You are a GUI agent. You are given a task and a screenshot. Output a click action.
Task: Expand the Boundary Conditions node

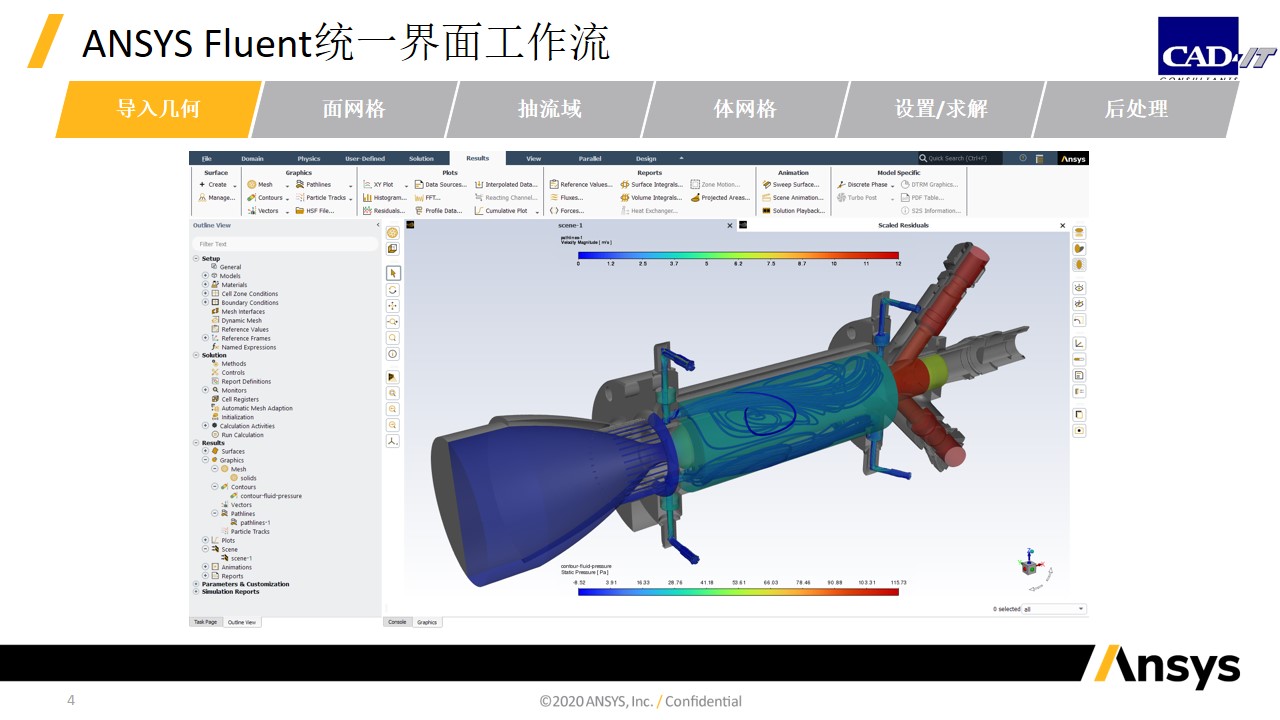pos(205,303)
